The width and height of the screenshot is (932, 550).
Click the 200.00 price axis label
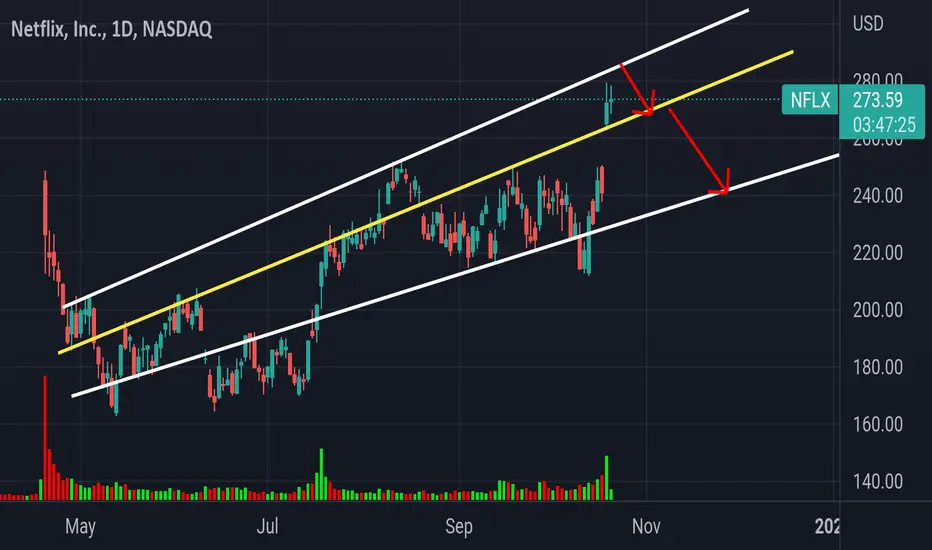(878, 310)
